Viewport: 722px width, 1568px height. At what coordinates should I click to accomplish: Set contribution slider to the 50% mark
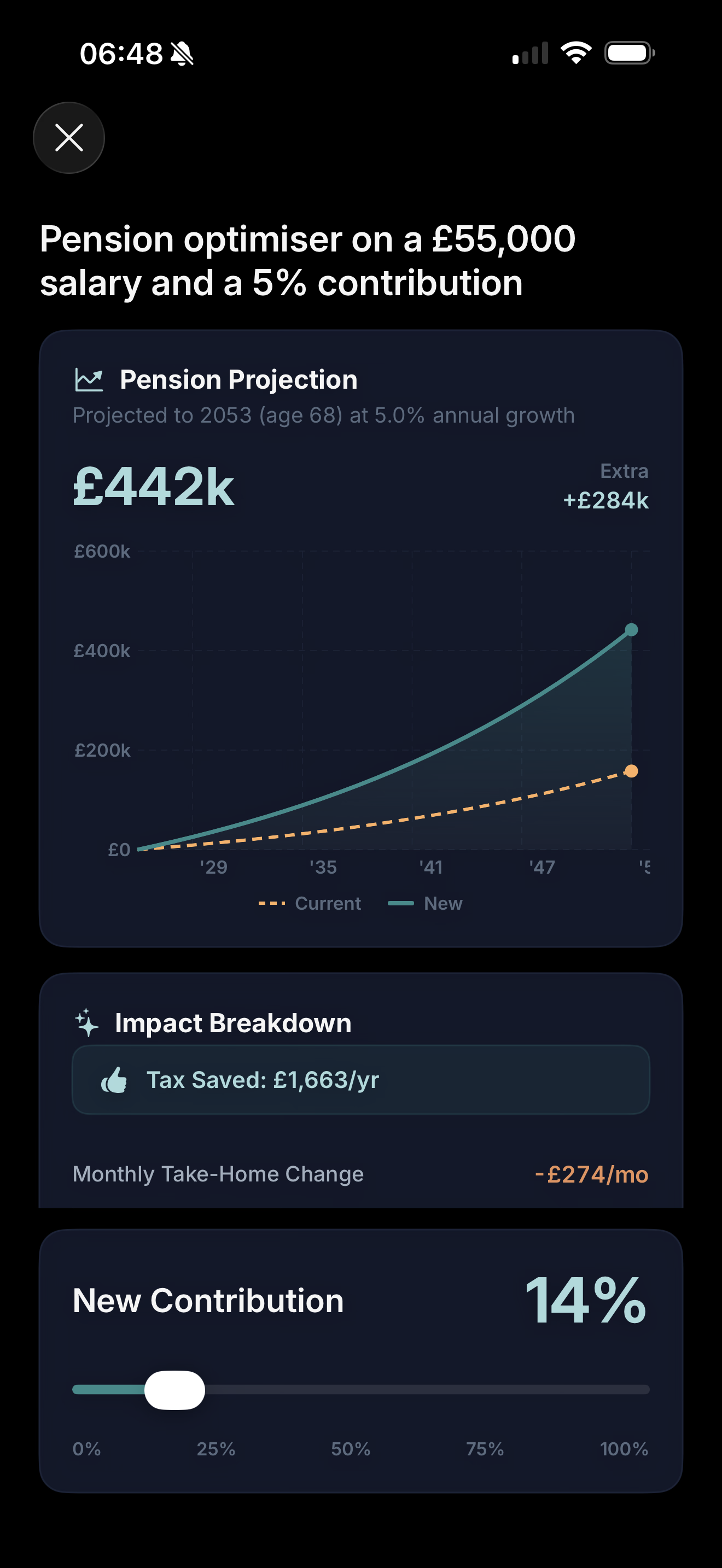tap(361, 1390)
